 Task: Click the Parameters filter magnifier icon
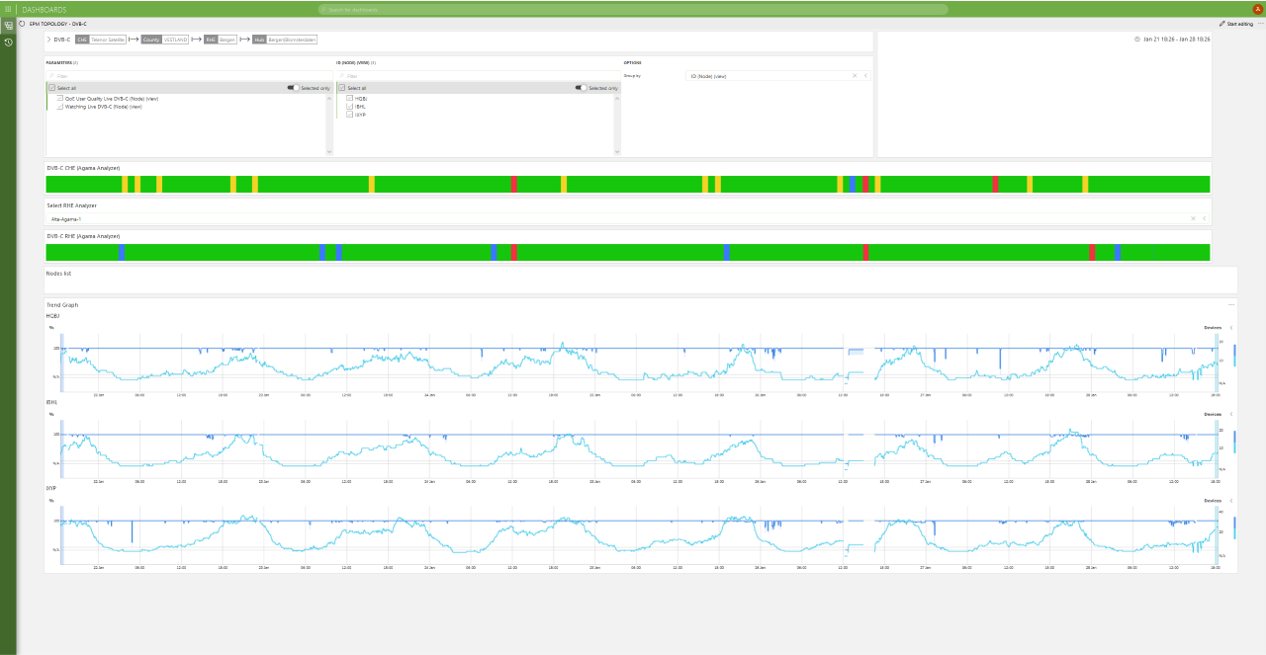(x=52, y=75)
